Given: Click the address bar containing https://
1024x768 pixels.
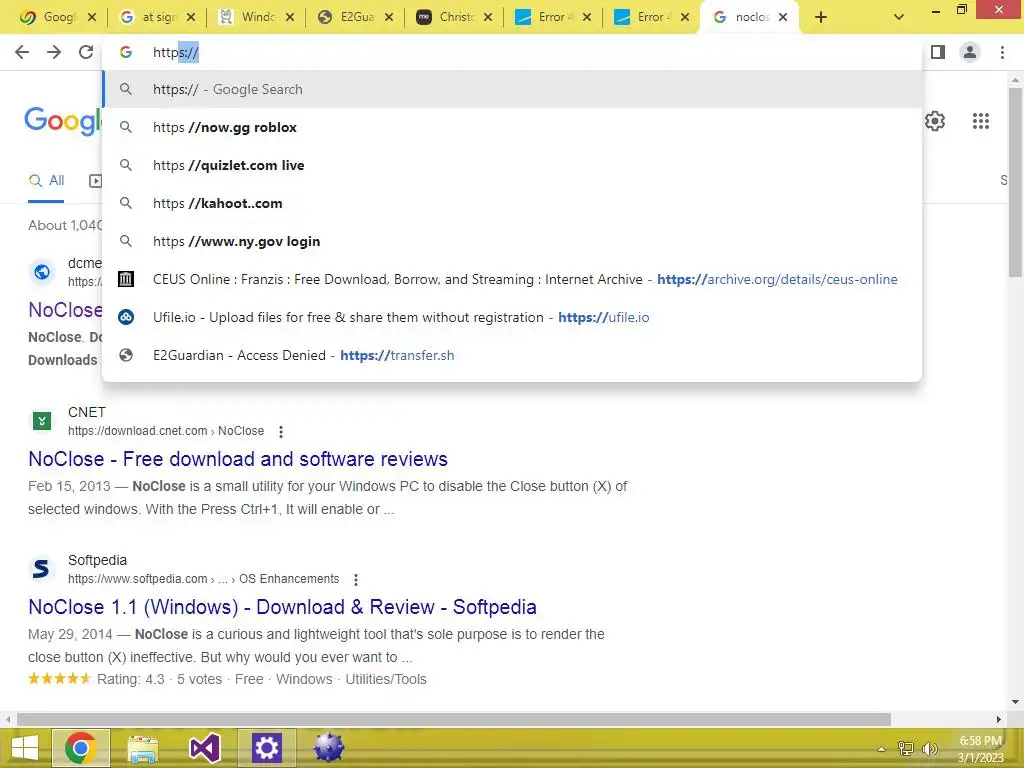Looking at the screenshot, I should click(513, 52).
